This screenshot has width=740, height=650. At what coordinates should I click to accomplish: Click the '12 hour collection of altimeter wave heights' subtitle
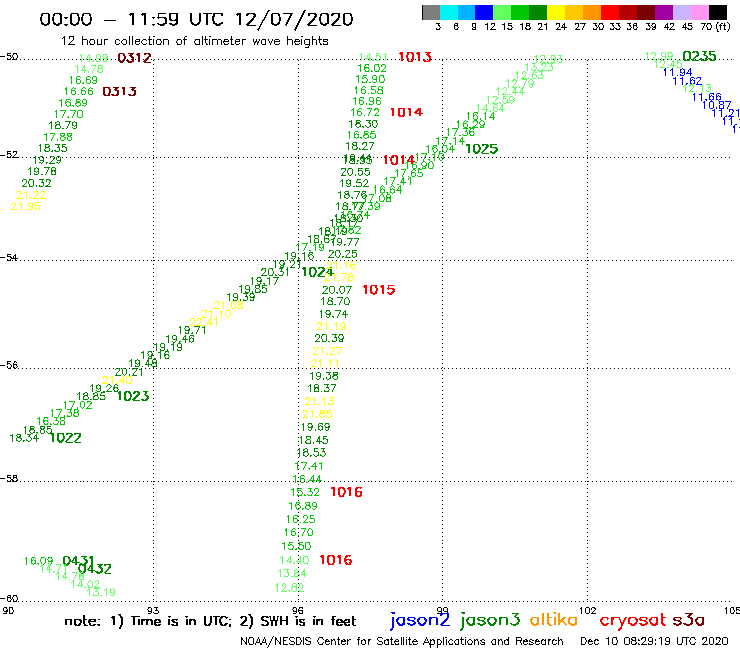(194, 41)
